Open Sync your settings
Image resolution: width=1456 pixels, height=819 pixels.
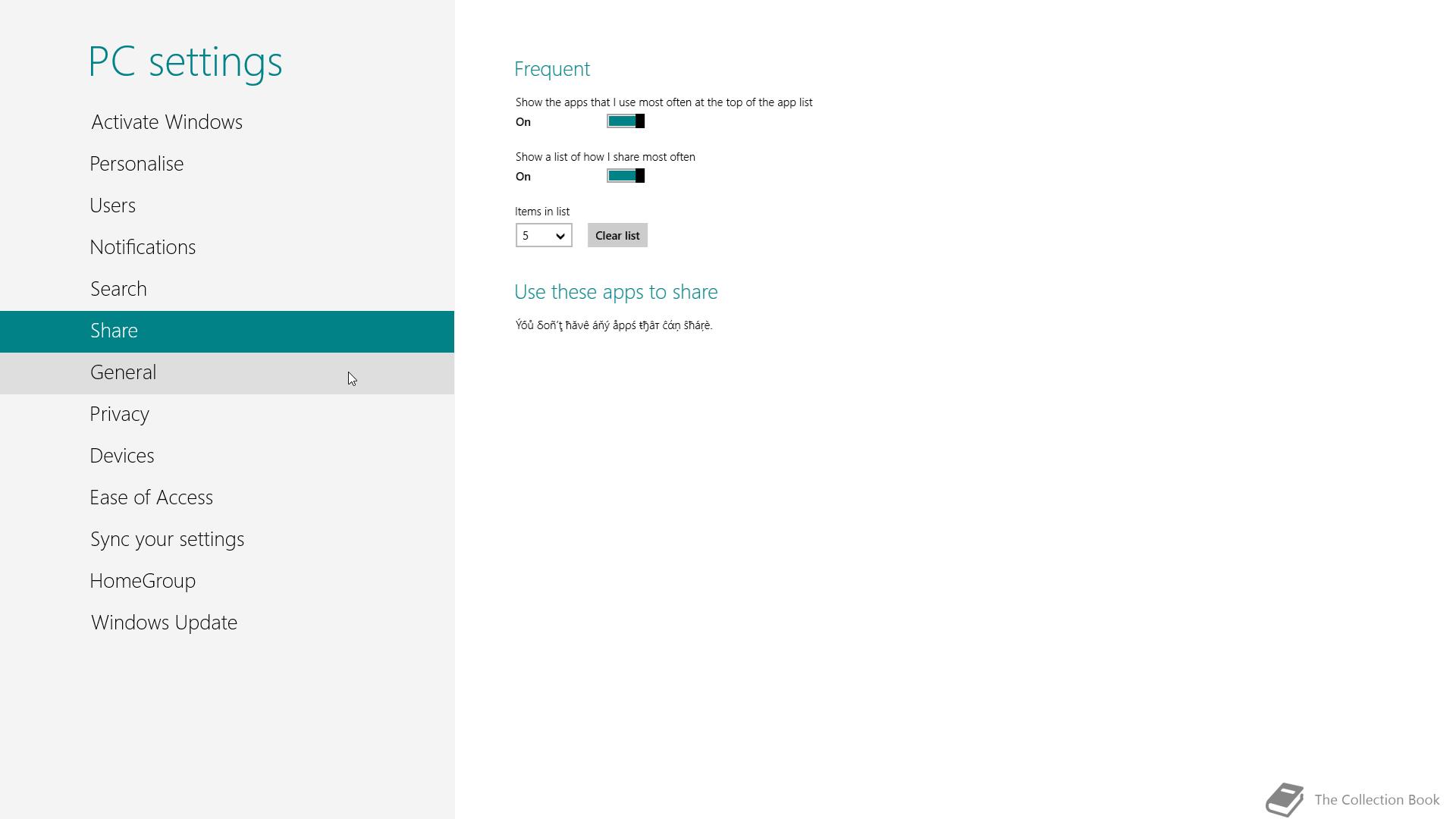(x=167, y=539)
